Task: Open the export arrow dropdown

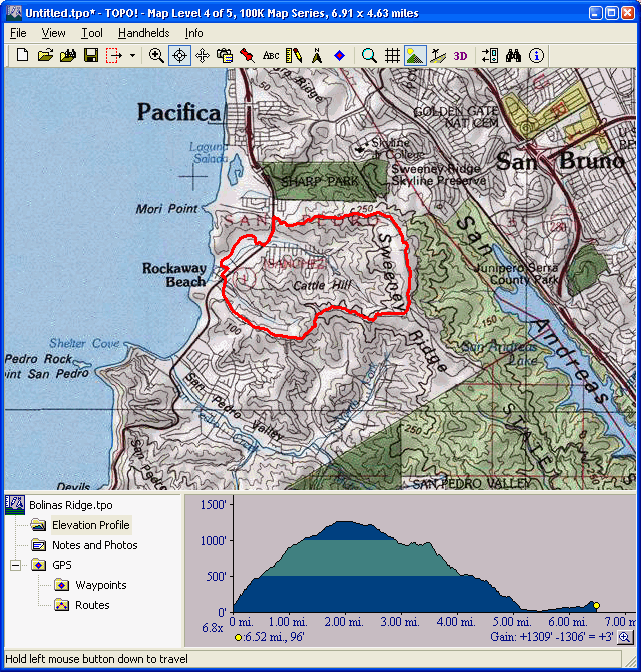Action: (x=133, y=56)
